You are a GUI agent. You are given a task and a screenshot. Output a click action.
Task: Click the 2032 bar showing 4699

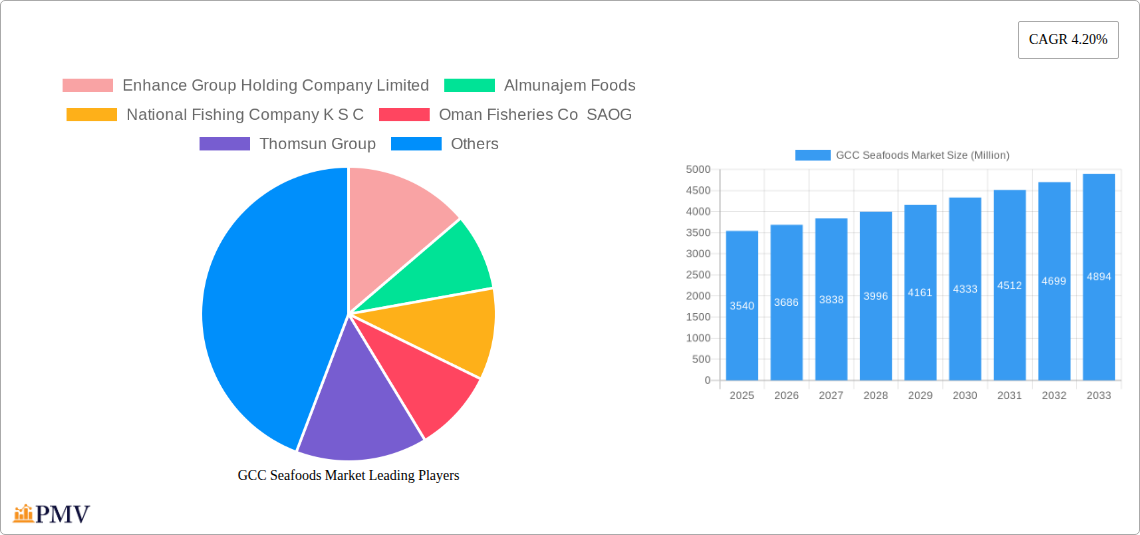[1054, 281]
